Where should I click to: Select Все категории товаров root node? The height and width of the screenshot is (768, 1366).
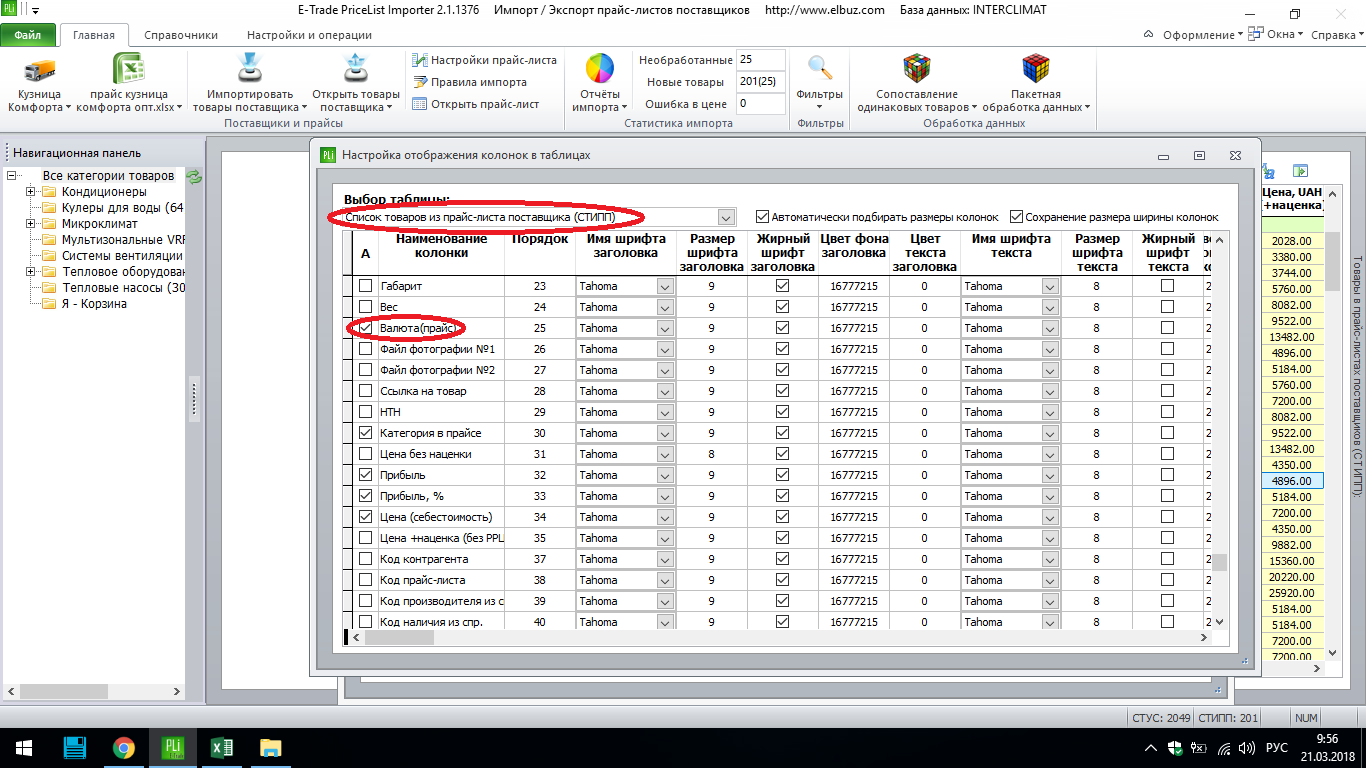(x=108, y=176)
